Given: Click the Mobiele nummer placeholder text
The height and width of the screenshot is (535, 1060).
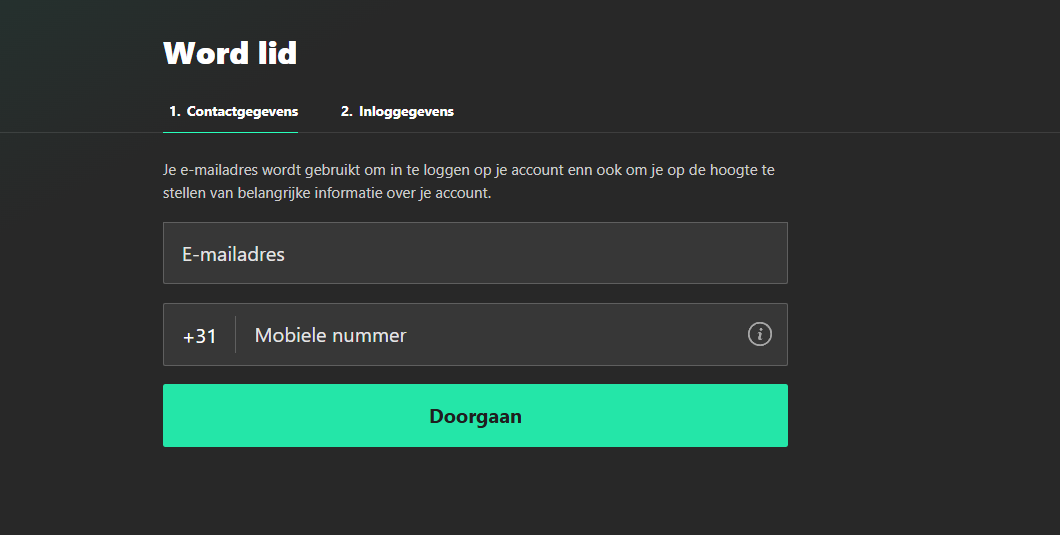Looking at the screenshot, I should [x=330, y=335].
